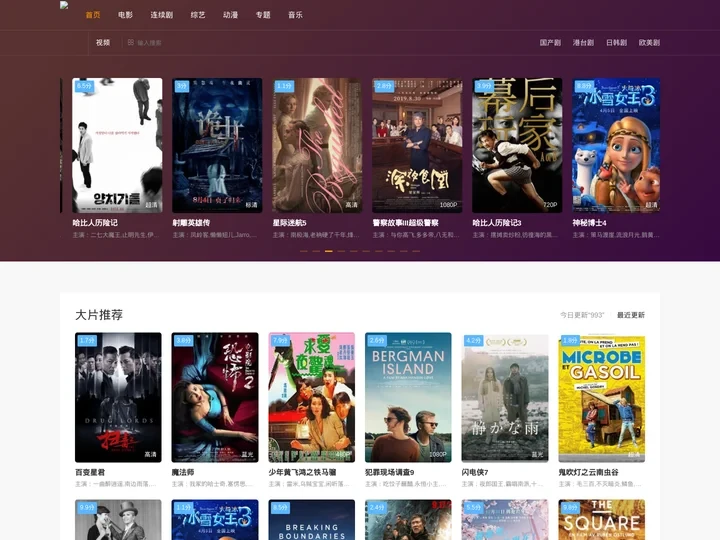The width and height of the screenshot is (720, 540).
Task: Open the 连续剧 series tab
Action: tap(162, 15)
